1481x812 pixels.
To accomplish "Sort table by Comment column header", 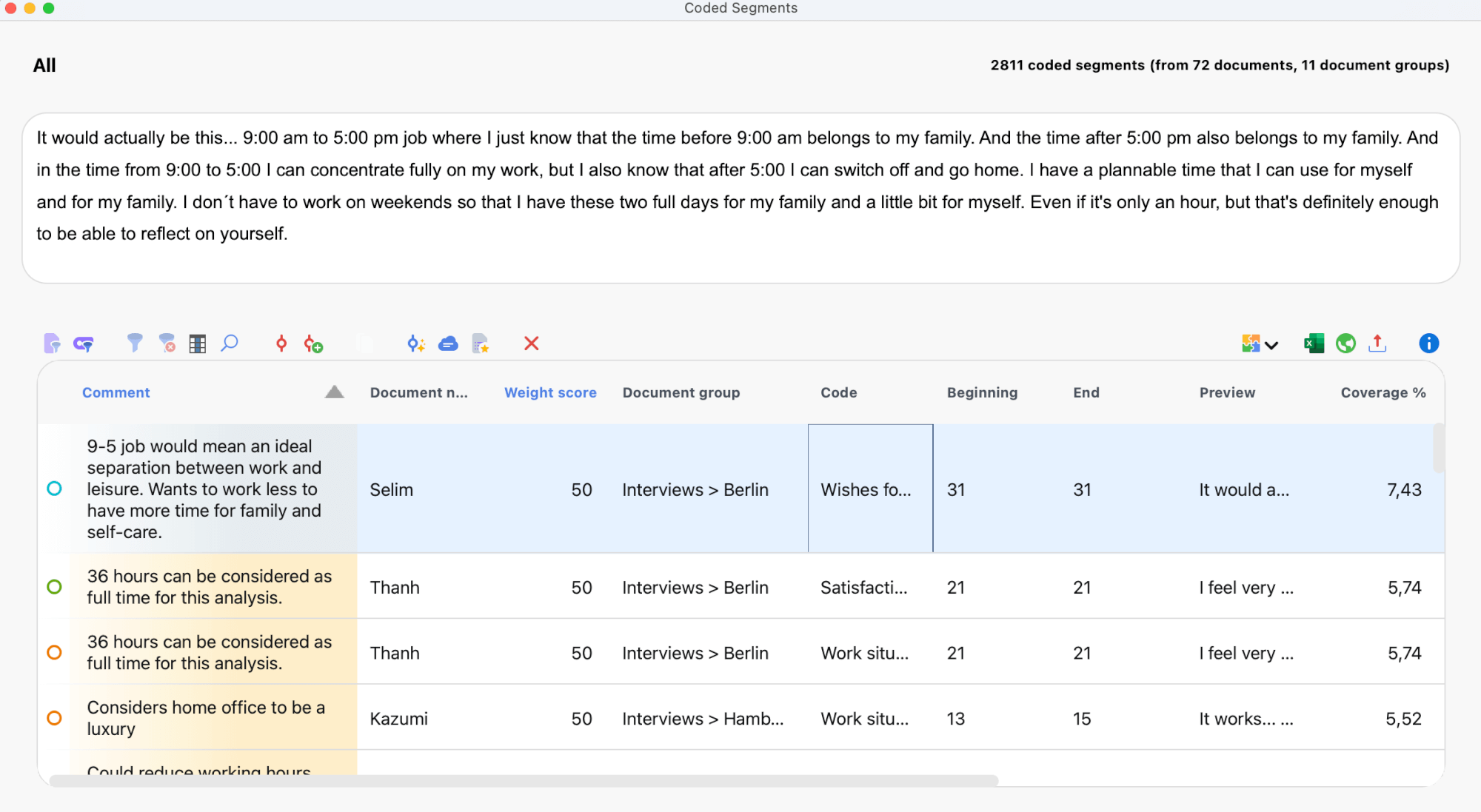I will (116, 392).
